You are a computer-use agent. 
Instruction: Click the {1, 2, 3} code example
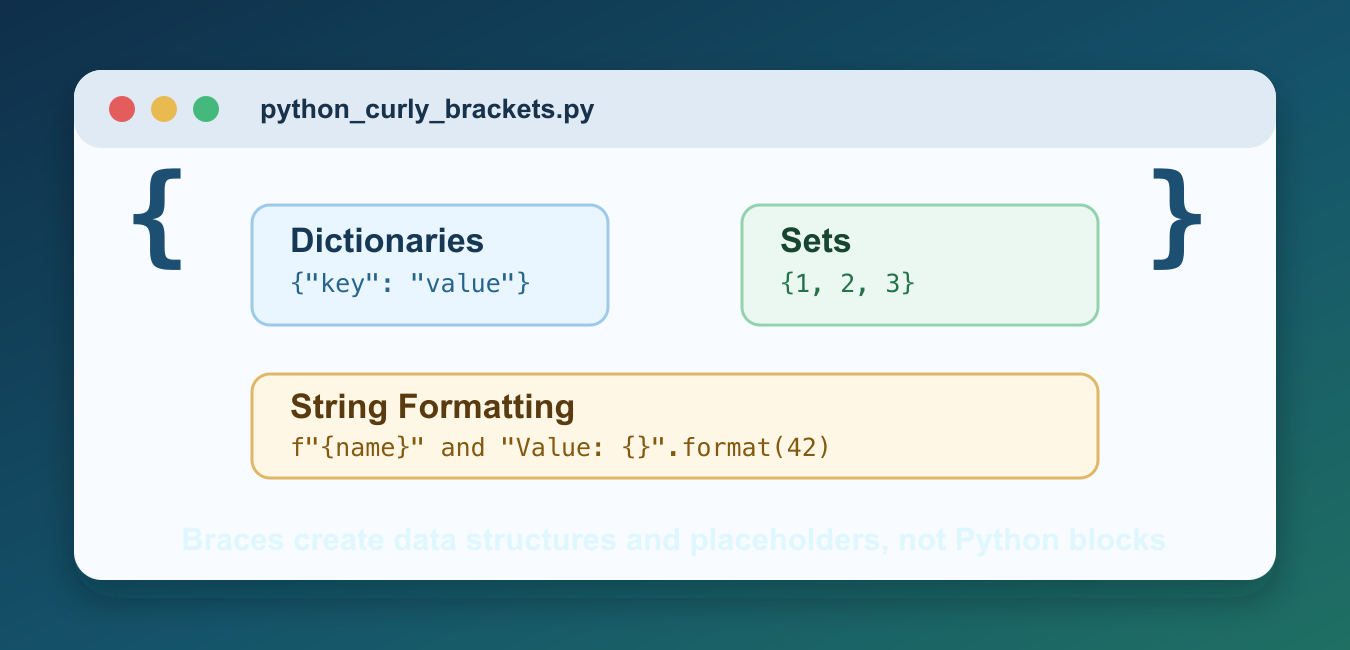click(x=848, y=284)
